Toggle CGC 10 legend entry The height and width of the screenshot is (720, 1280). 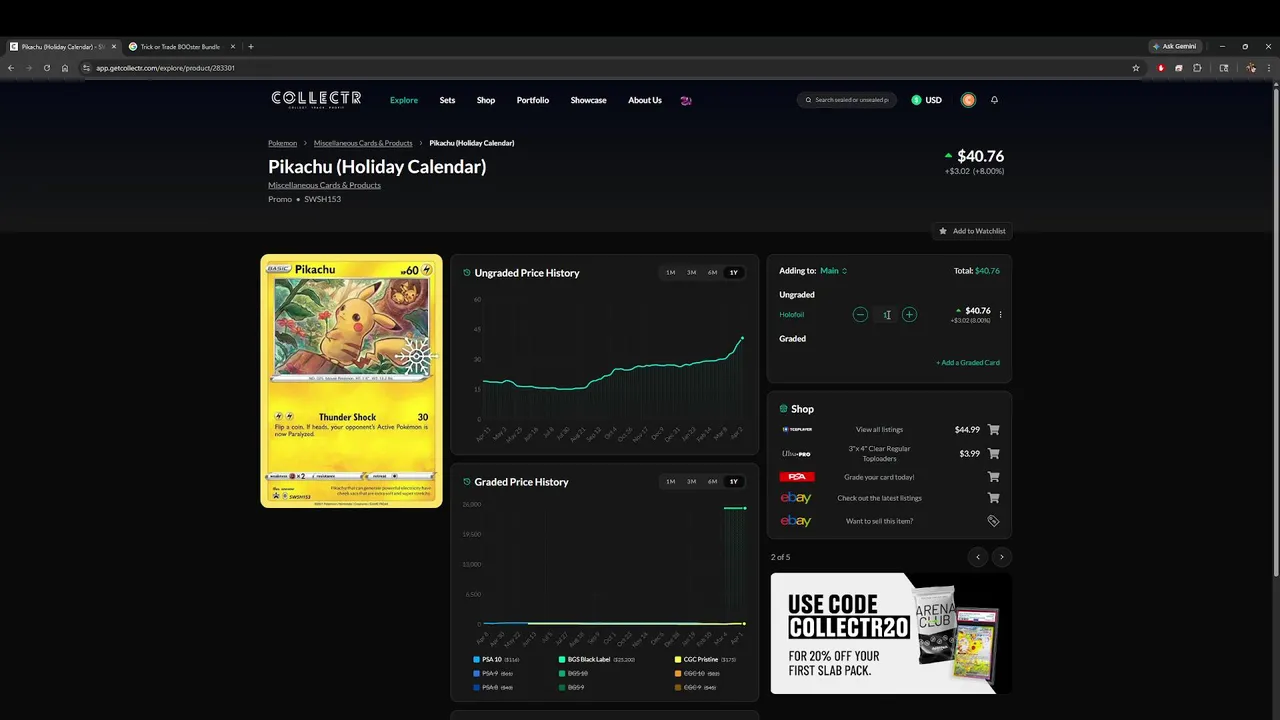(x=697, y=674)
